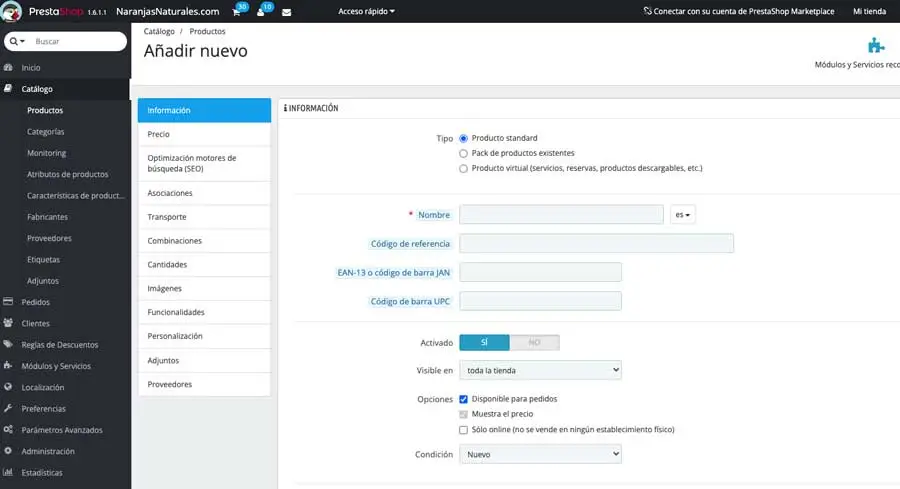Click the Mi tienda link
Viewport: 900px width, 489px height.
point(869,12)
